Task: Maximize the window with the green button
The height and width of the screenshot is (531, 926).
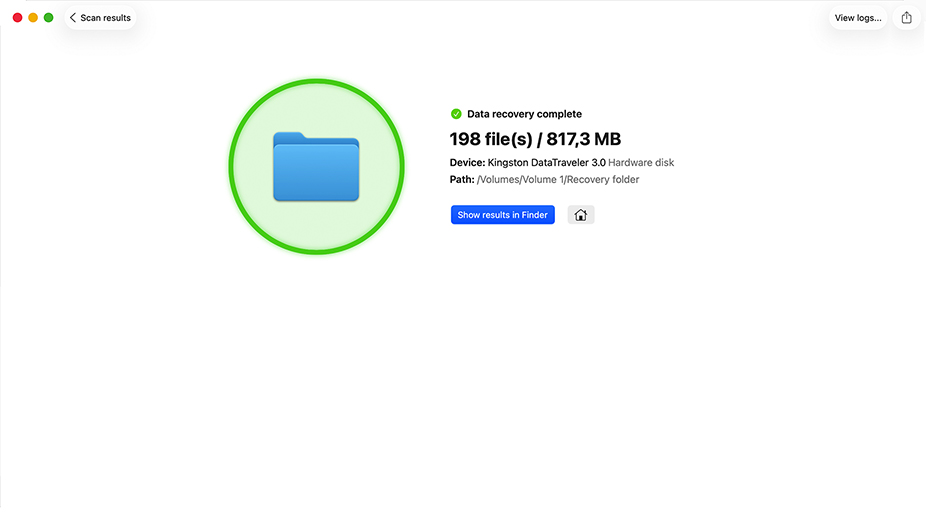Action: [48, 18]
